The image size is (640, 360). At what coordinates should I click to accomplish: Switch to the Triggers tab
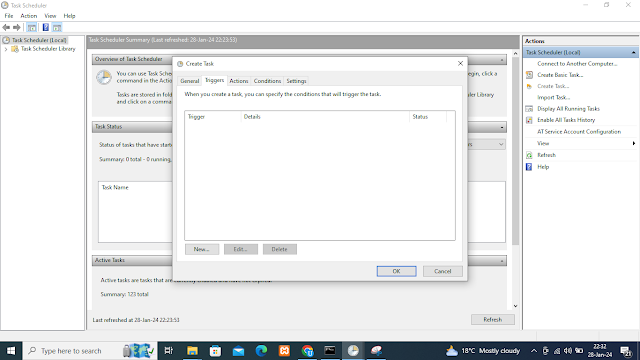click(x=214, y=80)
